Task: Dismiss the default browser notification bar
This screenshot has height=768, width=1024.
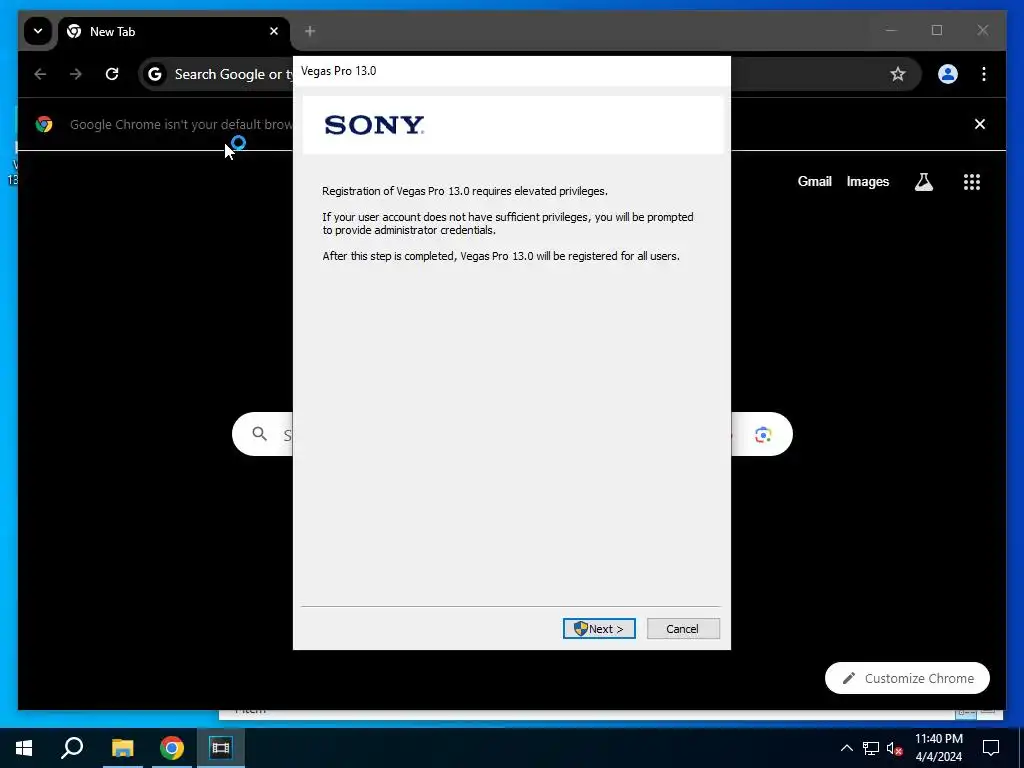Action: pyautogui.click(x=980, y=124)
